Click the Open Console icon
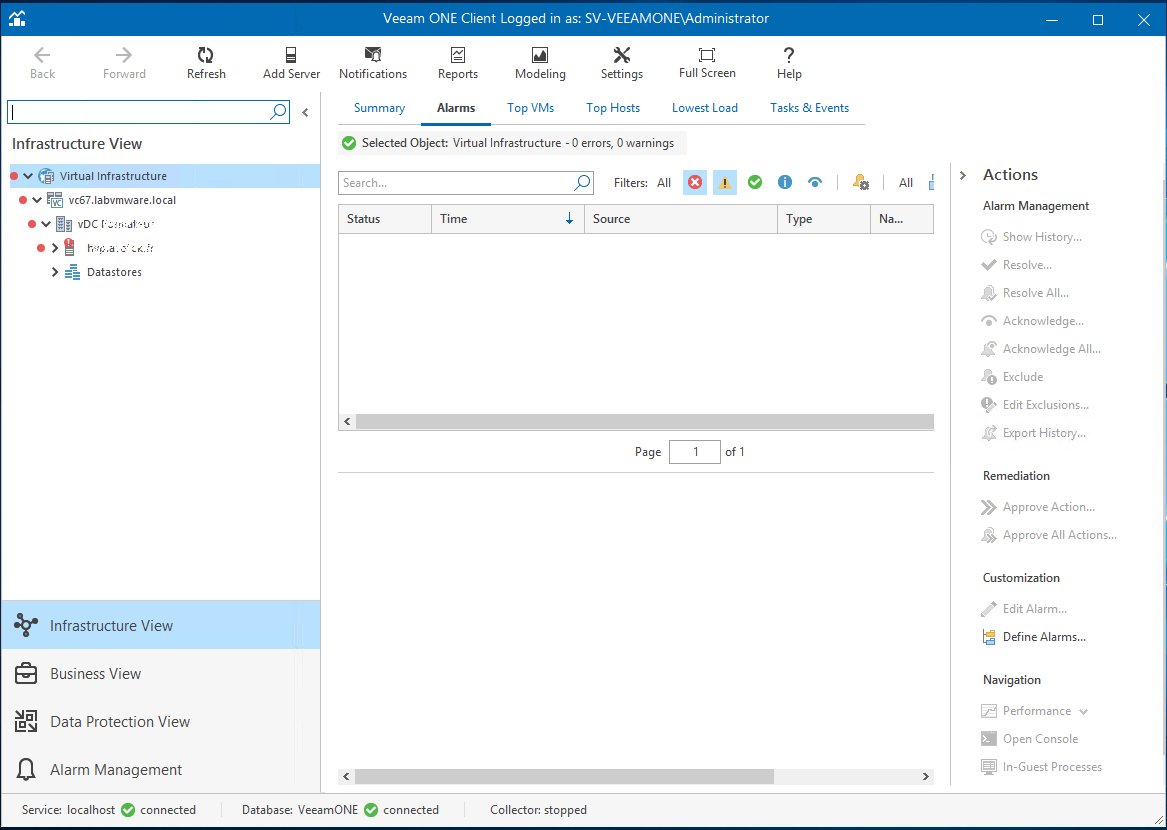This screenshot has width=1167, height=830. point(988,739)
